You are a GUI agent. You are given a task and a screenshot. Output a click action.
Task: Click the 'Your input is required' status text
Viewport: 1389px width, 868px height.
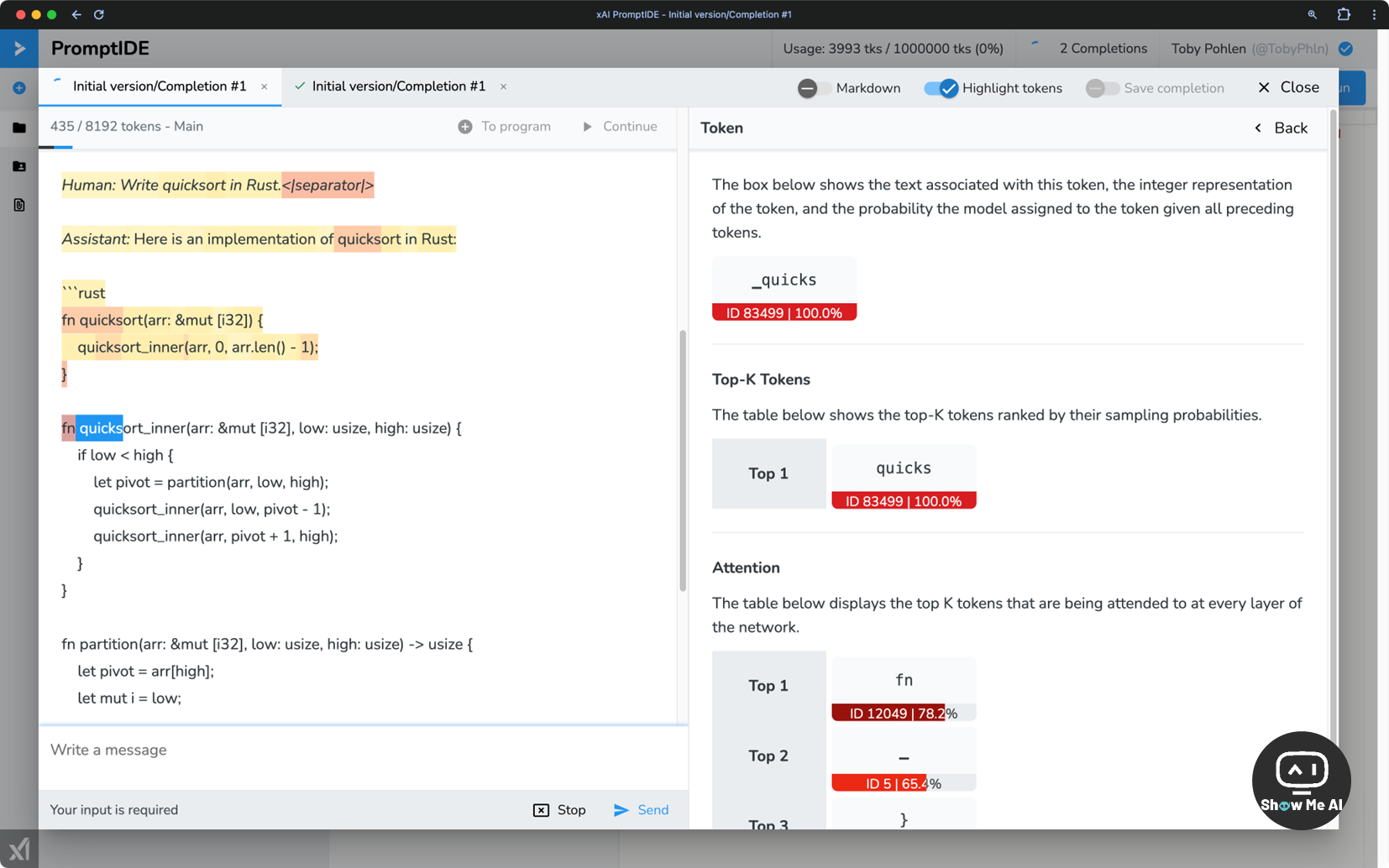[x=114, y=810]
